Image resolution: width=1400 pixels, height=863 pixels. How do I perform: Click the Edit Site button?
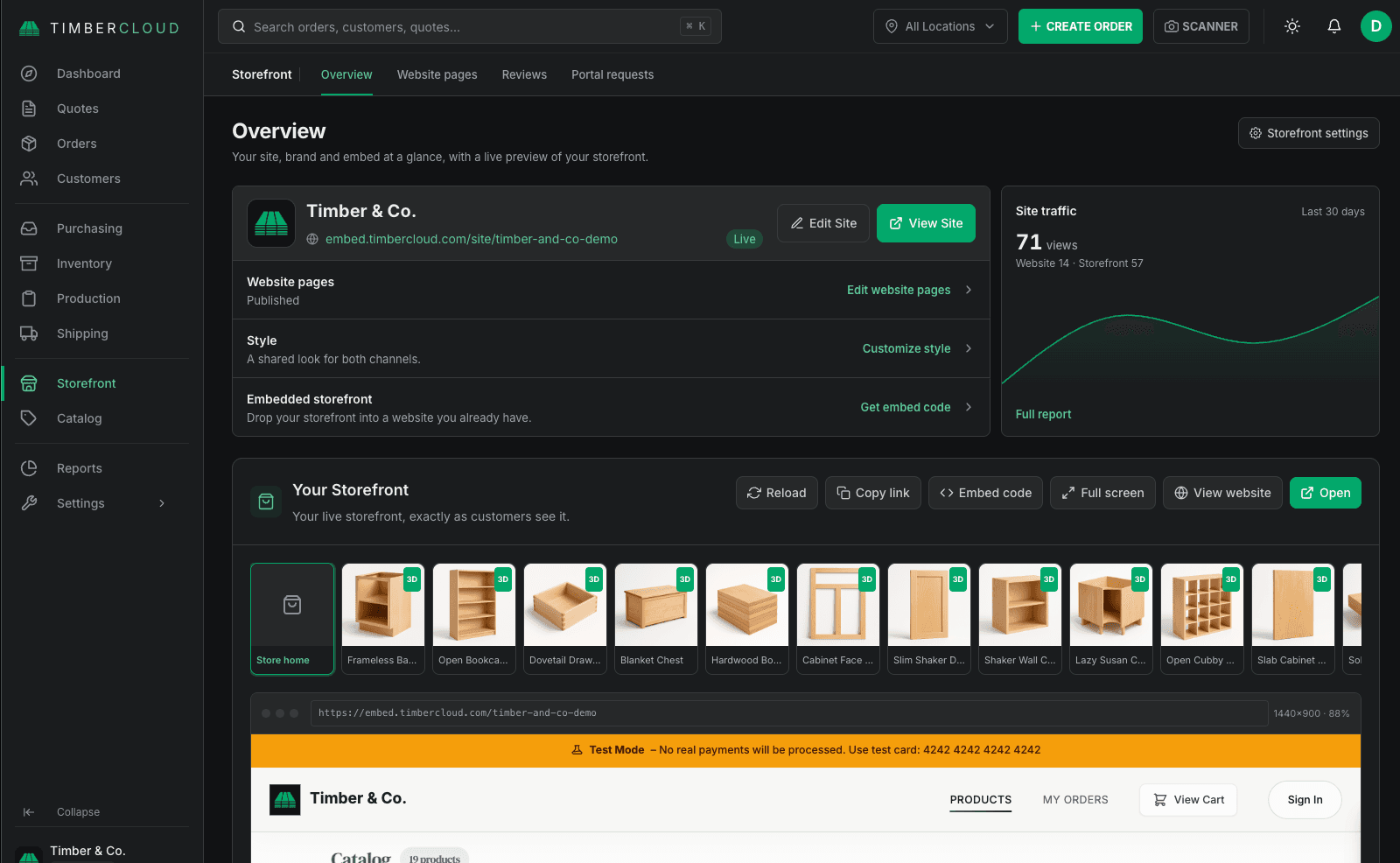coord(823,223)
